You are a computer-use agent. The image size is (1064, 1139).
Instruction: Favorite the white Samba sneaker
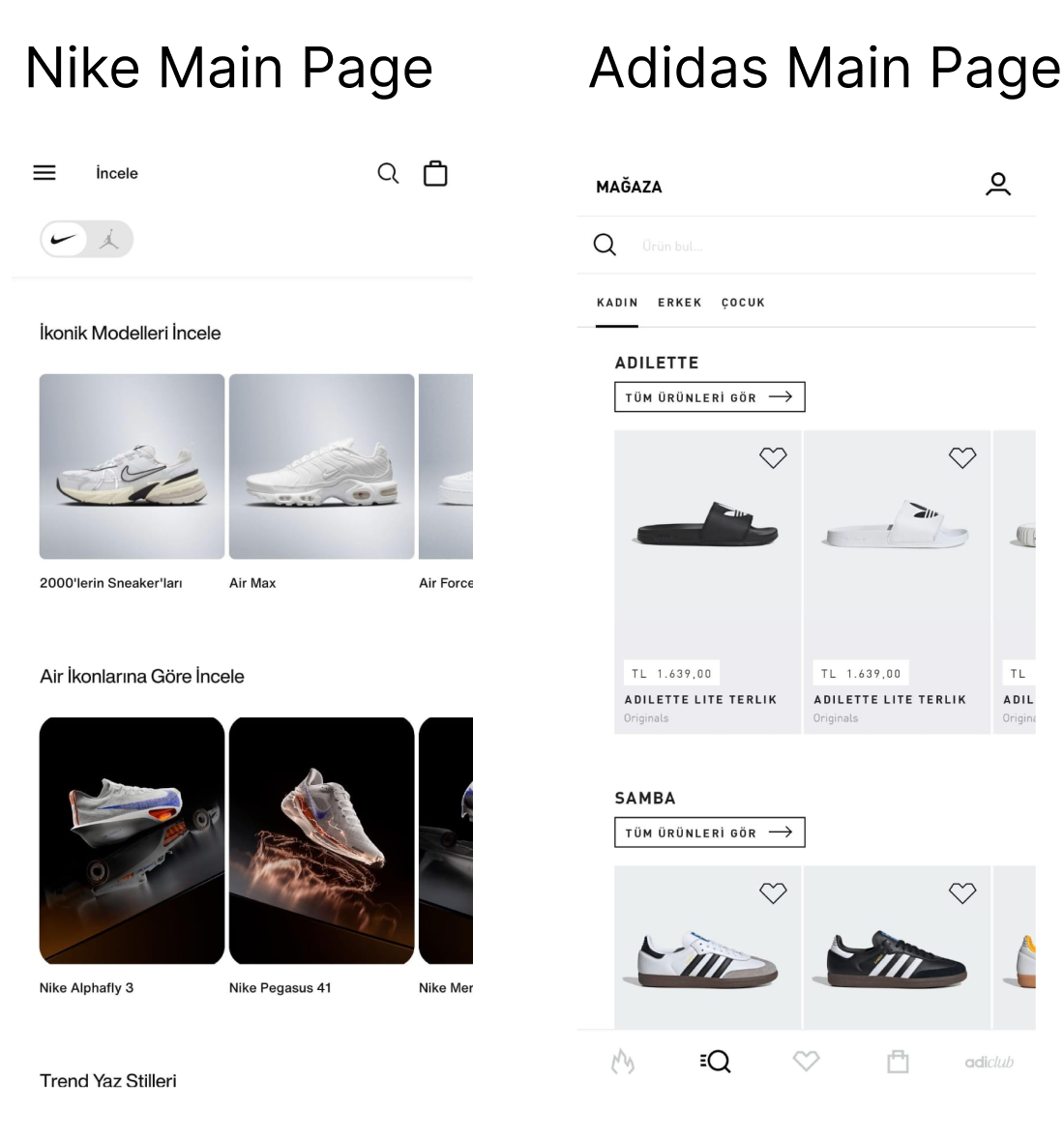pos(773,892)
